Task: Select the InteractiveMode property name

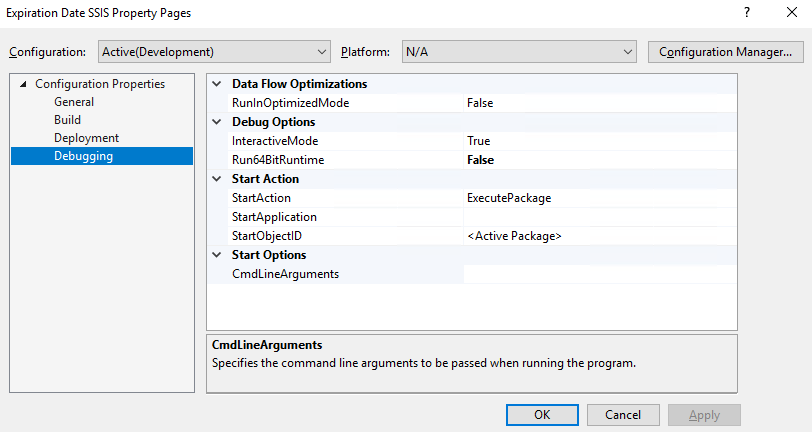Action: pyautogui.click(x=275, y=141)
